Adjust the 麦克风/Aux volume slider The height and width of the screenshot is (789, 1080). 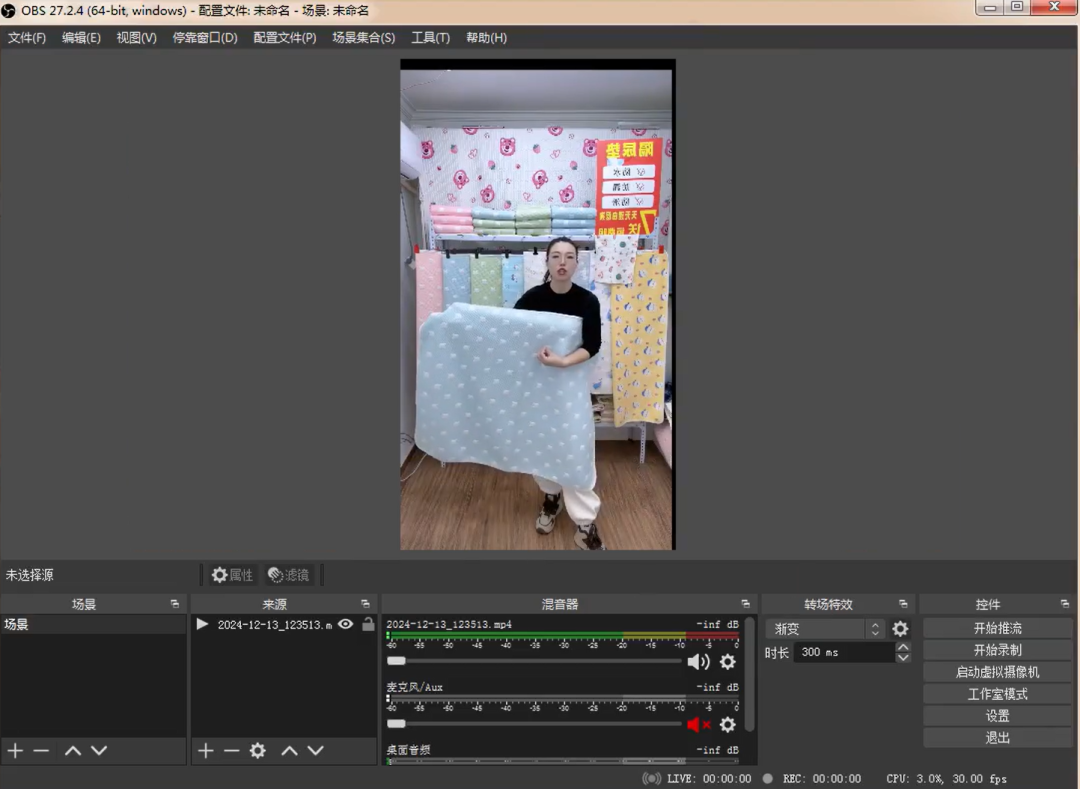534,724
